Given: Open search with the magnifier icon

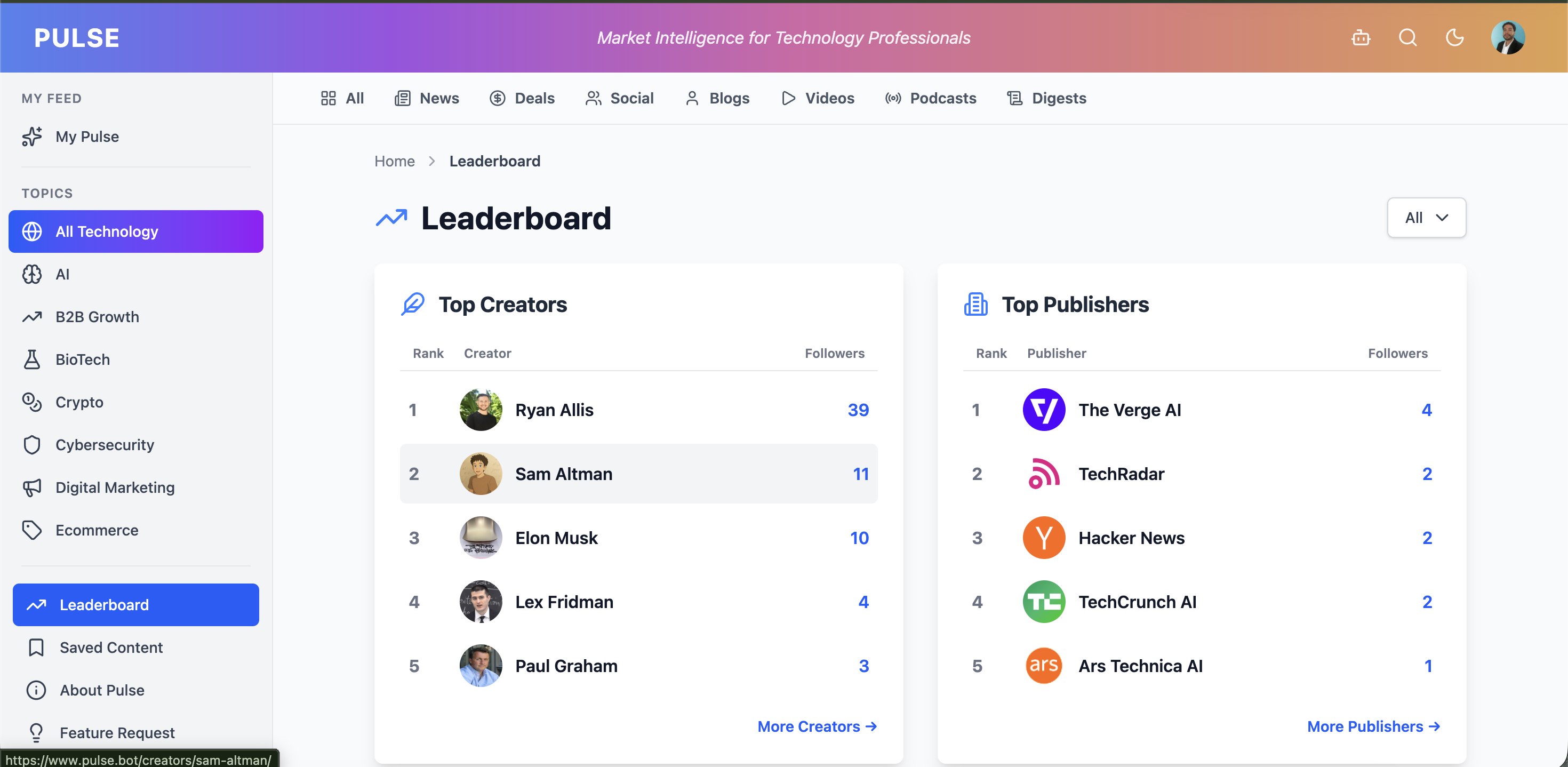Looking at the screenshot, I should pyautogui.click(x=1407, y=38).
